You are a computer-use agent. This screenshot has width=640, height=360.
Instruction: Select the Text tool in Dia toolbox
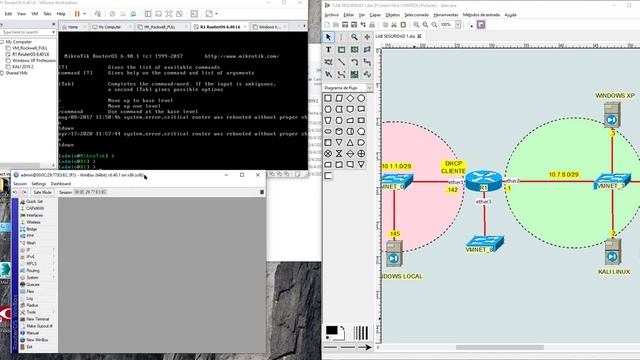pyautogui.click(x=328, y=50)
